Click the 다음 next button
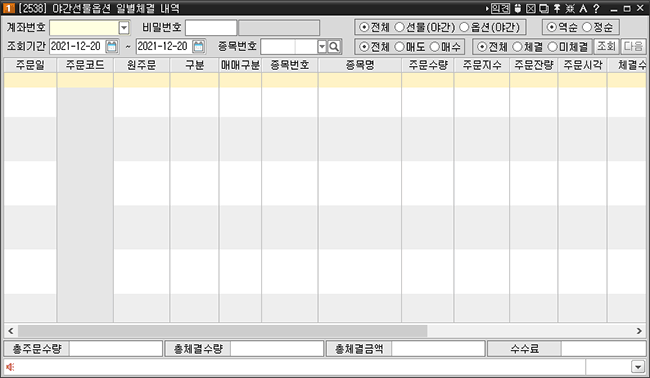The image size is (650, 378). point(633,46)
